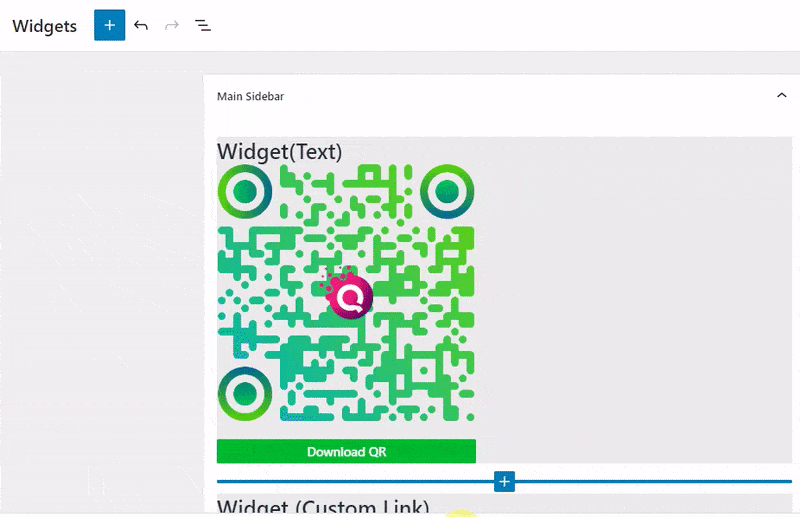Click the Main Sidebar title
The width and height of the screenshot is (800, 517).
[251, 96]
